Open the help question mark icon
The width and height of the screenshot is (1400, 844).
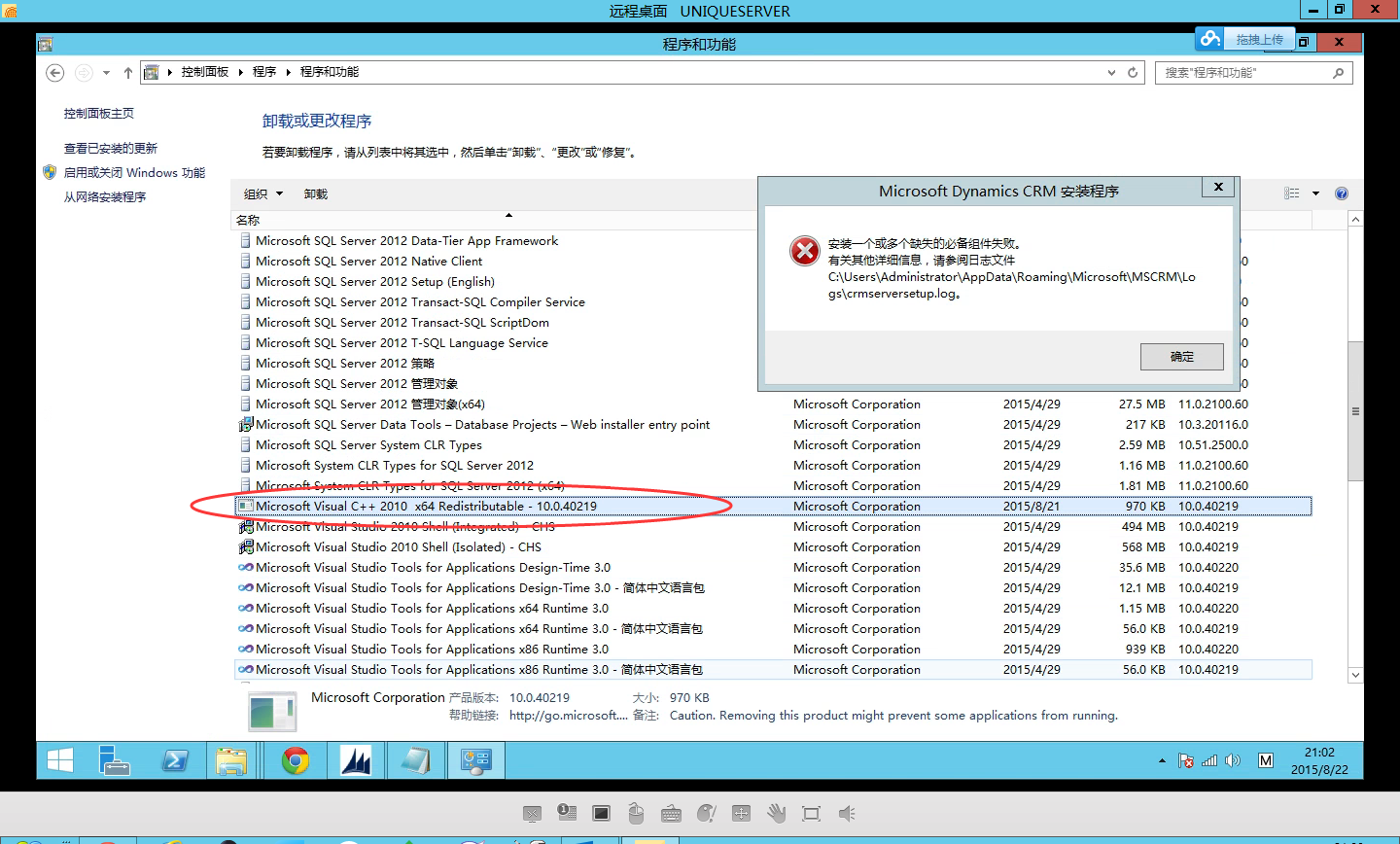1342,193
